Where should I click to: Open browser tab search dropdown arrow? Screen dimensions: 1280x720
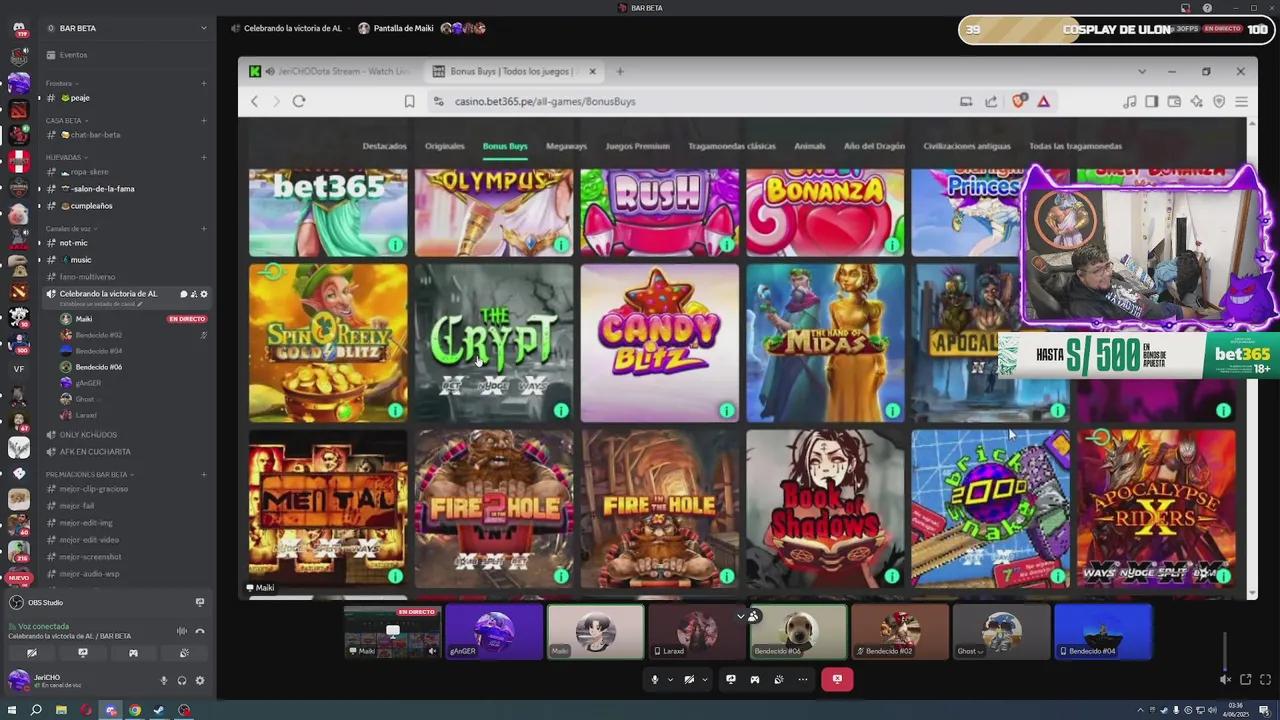tap(1142, 71)
